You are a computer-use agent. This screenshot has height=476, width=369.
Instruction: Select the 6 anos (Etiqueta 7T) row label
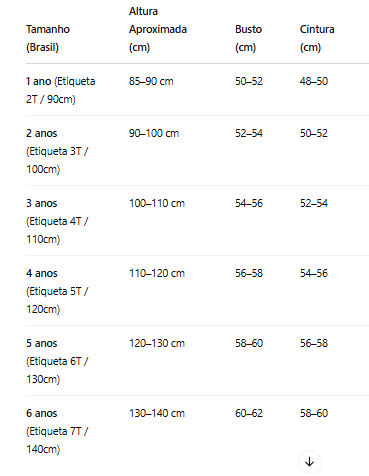57,431
